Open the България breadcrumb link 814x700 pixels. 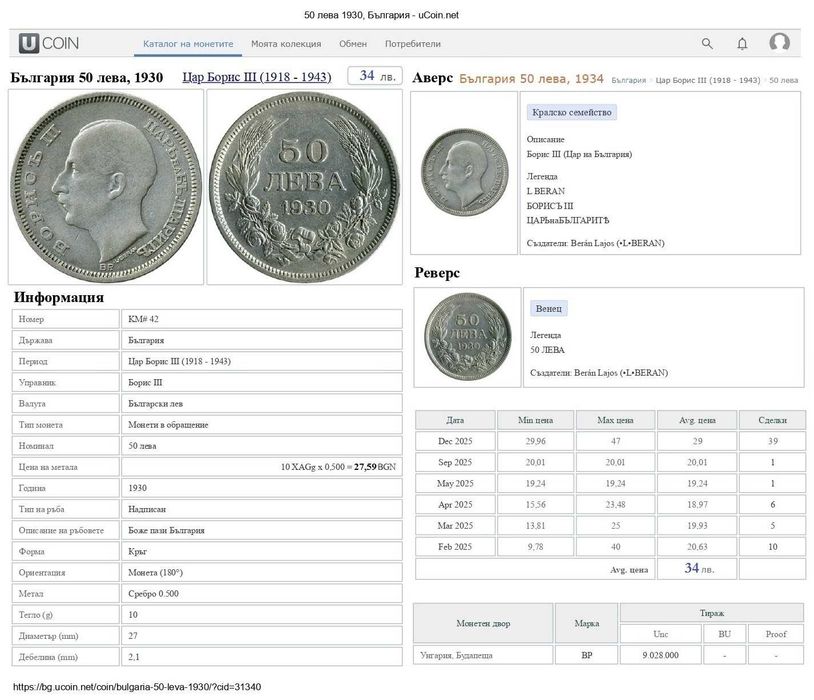(628, 80)
